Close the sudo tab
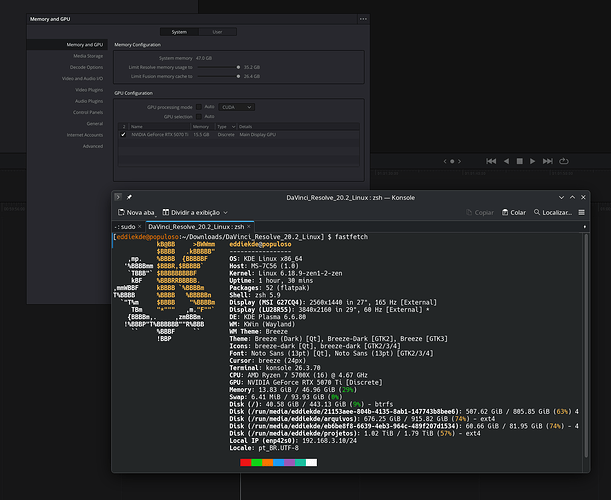This screenshot has width=611, height=500. (x=140, y=226)
